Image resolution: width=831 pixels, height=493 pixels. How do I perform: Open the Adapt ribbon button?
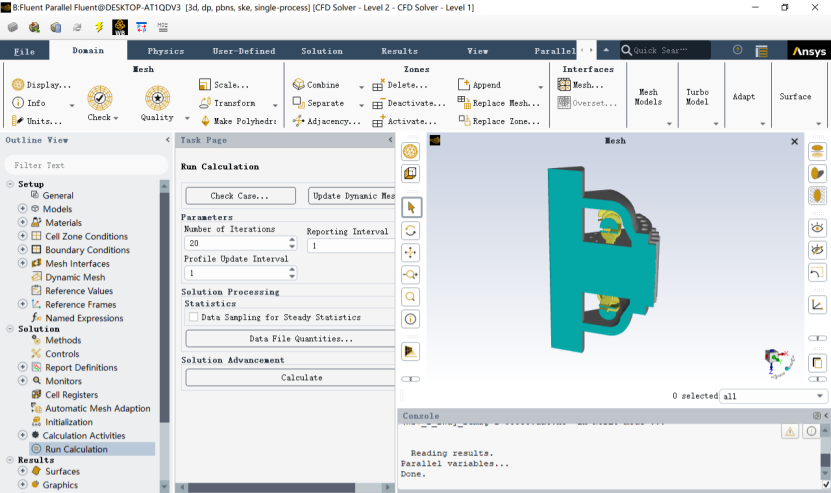coord(744,96)
